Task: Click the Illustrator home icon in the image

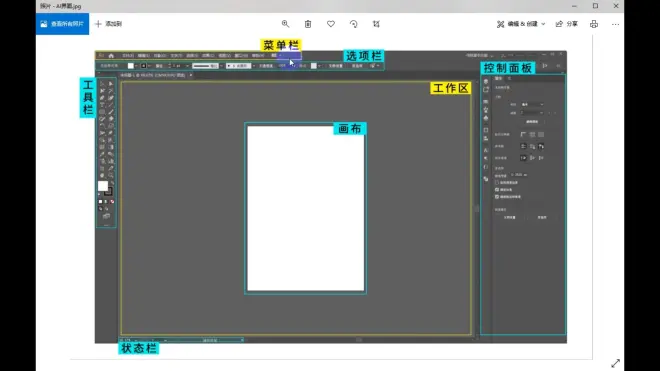Action: (x=111, y=56)
